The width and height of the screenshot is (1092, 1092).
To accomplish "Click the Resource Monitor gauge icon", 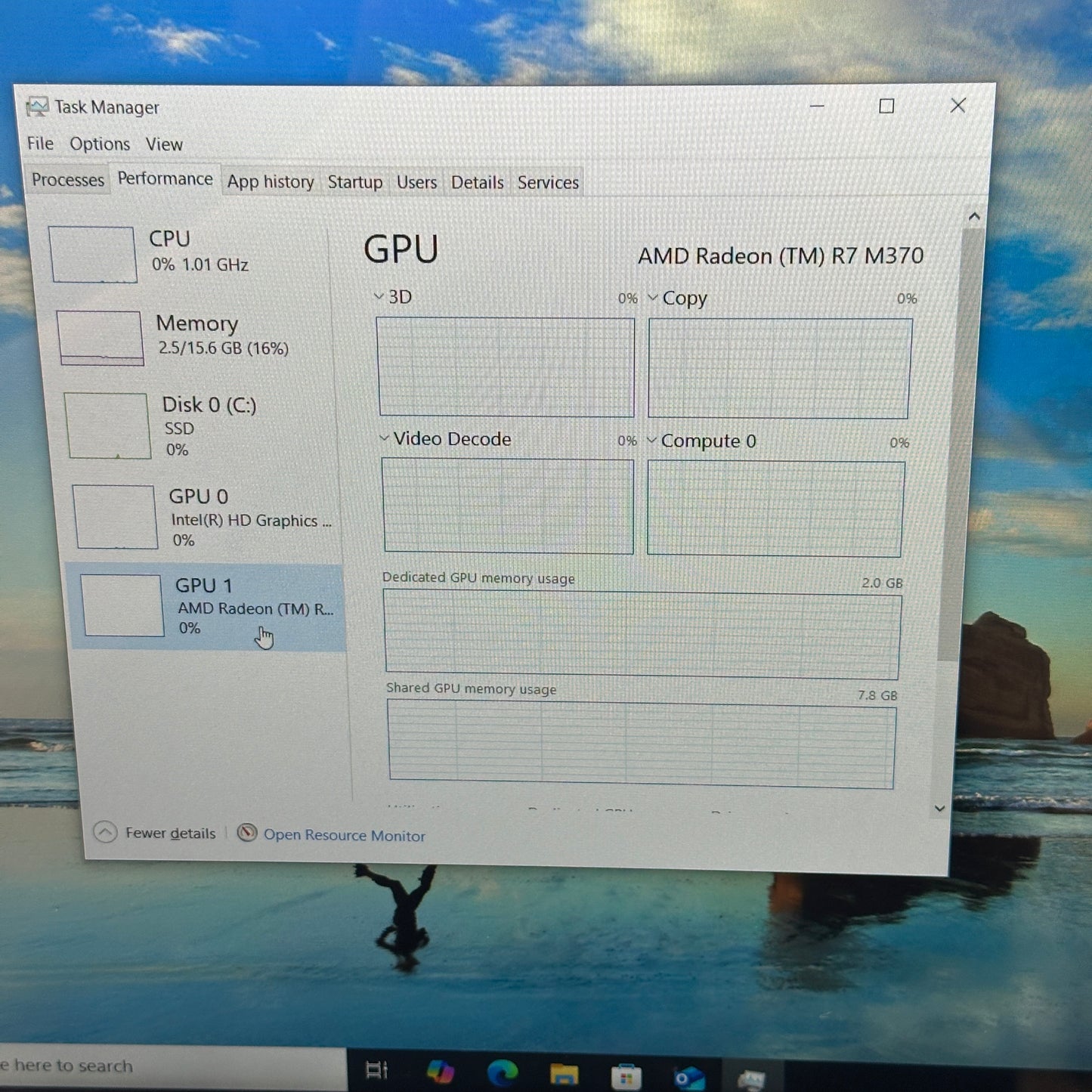I will 247,833.
